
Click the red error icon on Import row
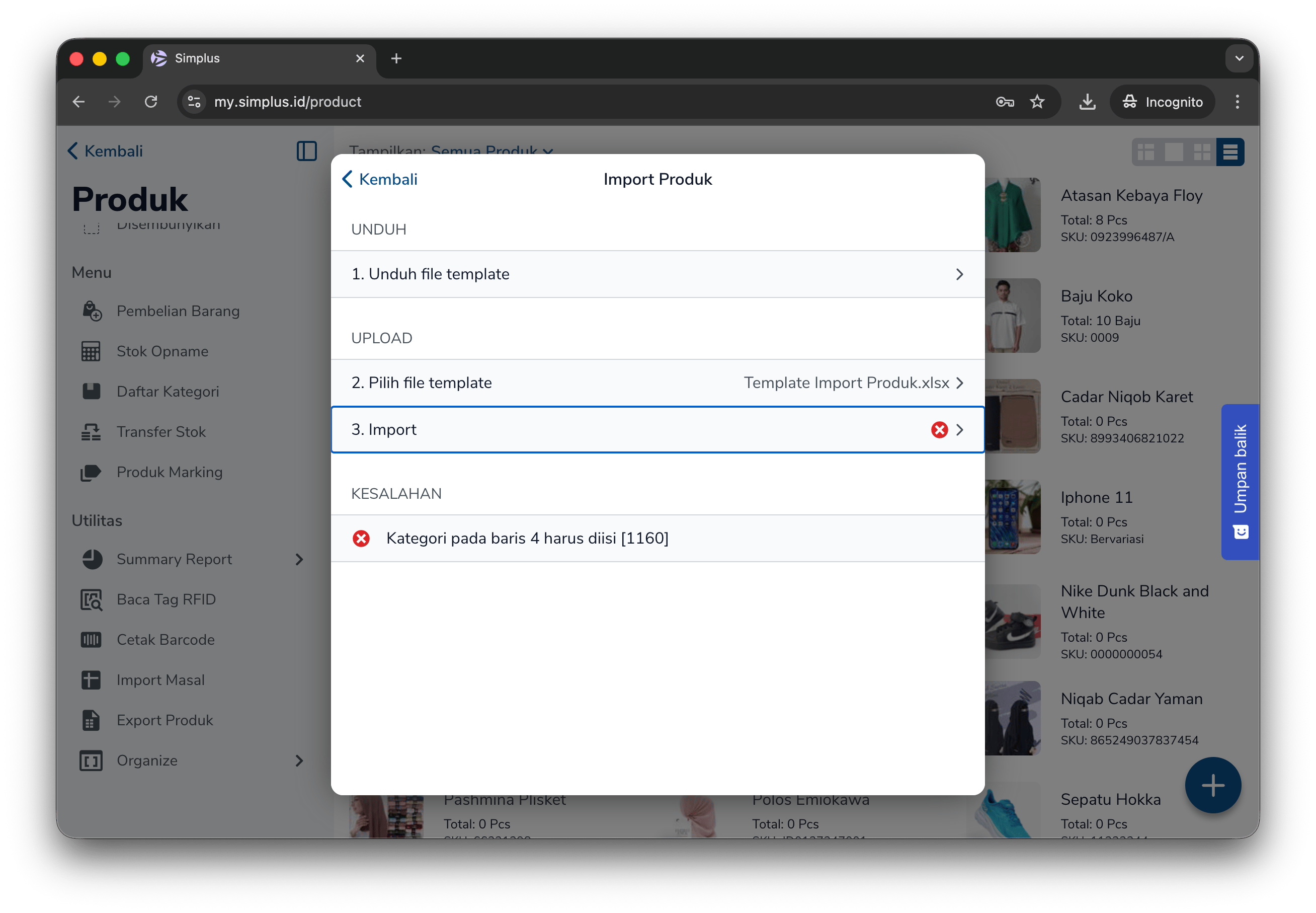click(939, 430)
